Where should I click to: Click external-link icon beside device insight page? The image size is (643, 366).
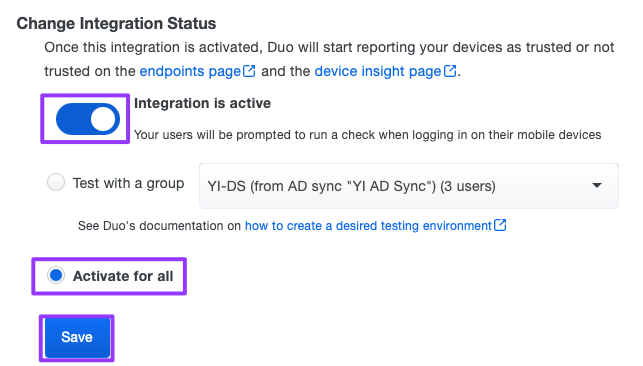450,71
